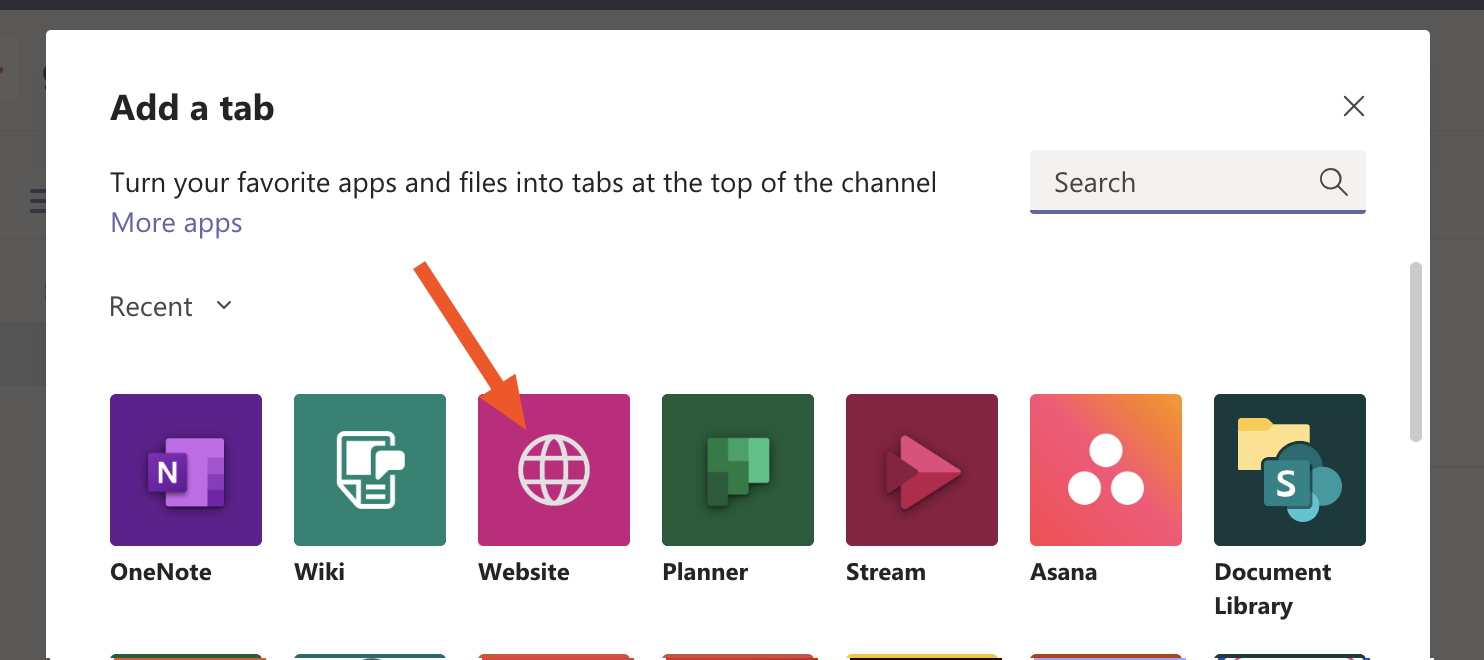Click the search magnifier icon
This screenshot has width=1484, height=660.
coord(1333,182)
